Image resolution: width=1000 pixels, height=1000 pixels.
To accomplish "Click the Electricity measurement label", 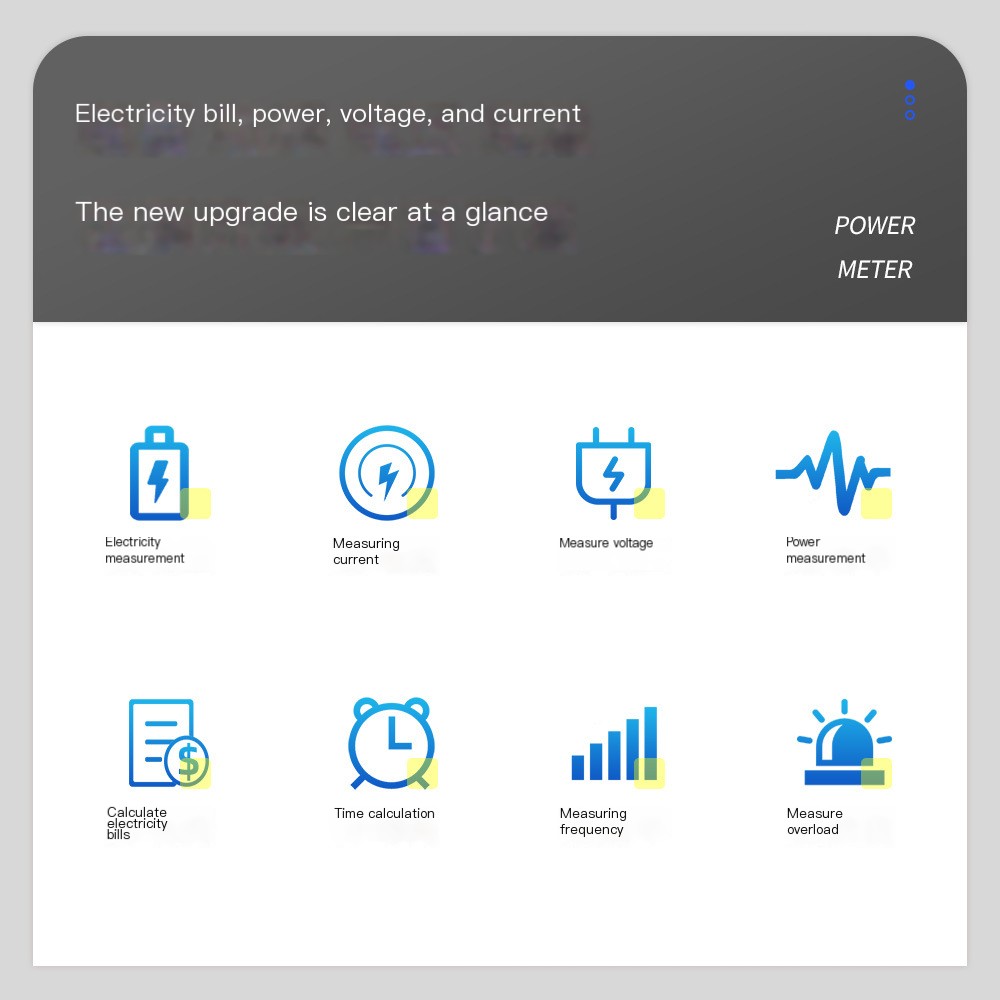I will [x=145, y=550].
